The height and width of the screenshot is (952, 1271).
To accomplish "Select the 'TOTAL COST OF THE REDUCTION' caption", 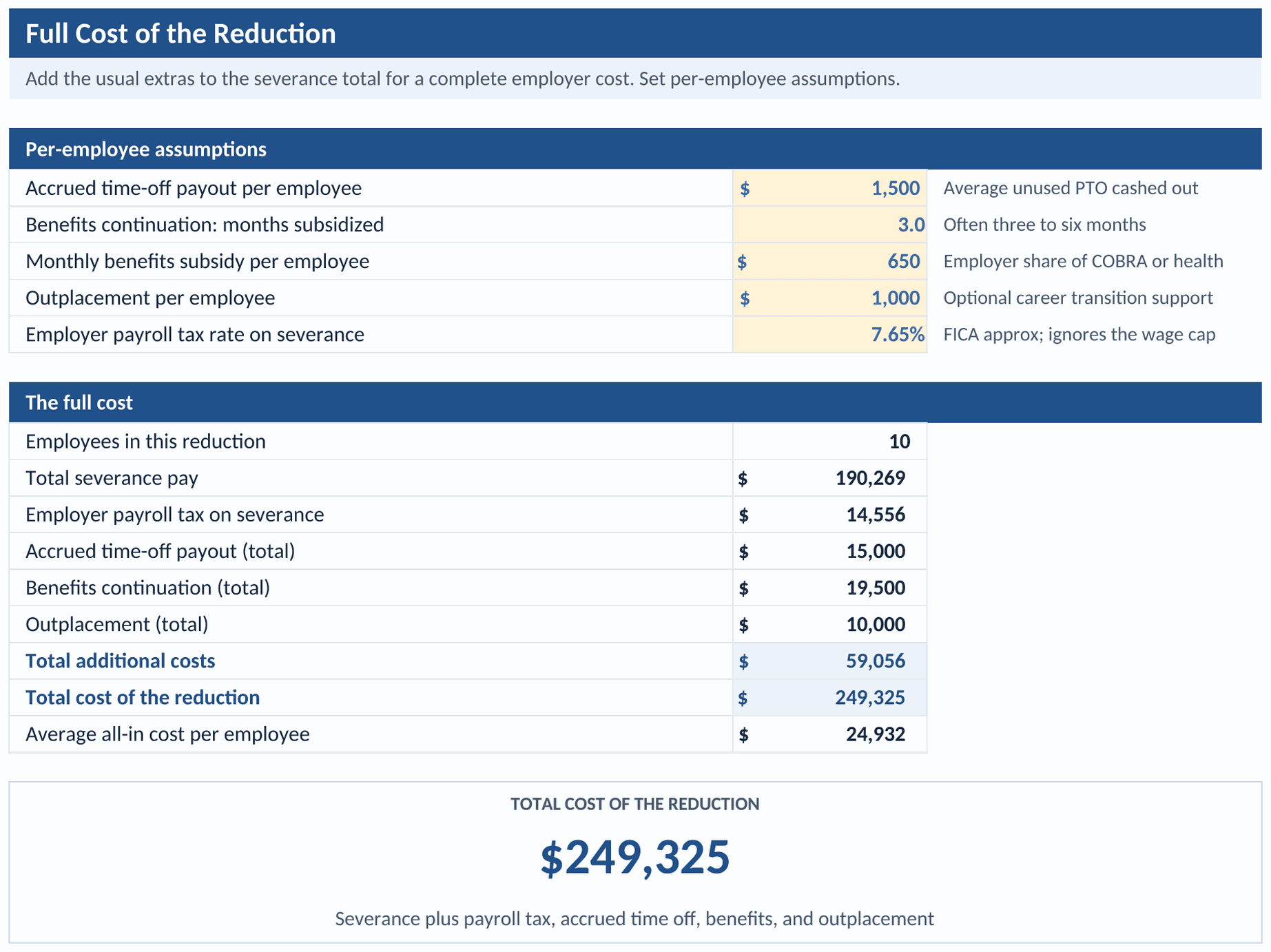I will [634, 804].
